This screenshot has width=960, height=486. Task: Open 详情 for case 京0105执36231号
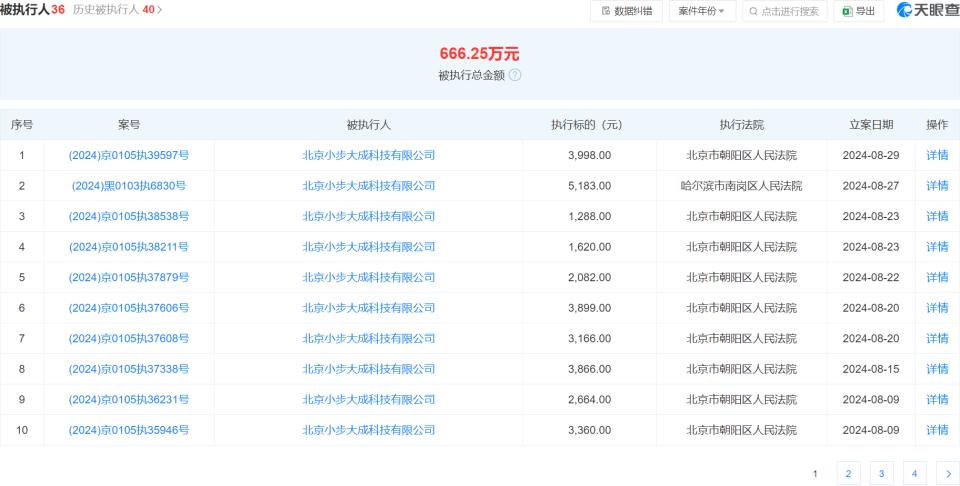tap(937, 400)
